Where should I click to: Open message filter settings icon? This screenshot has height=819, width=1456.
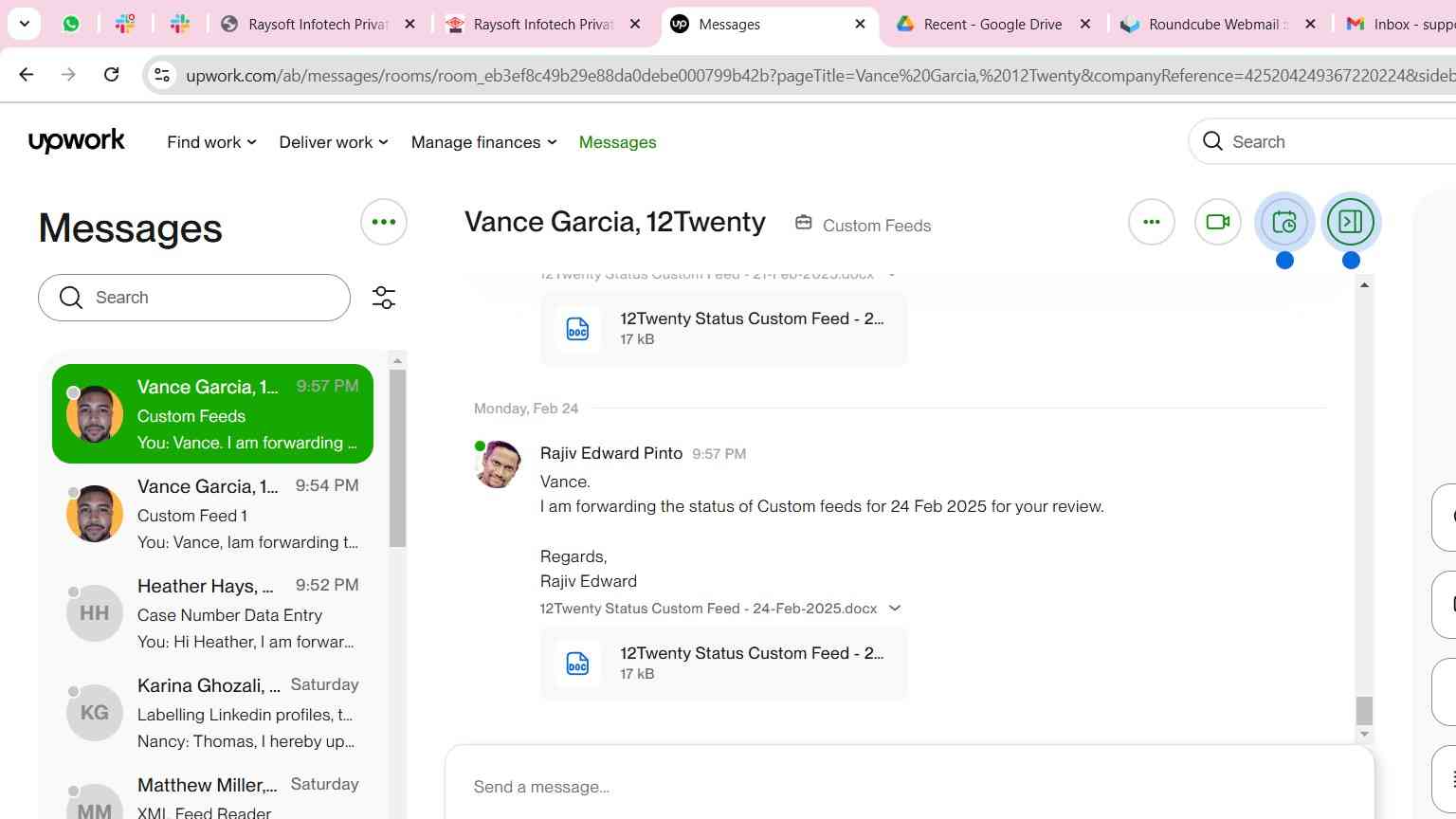(384, 298)
